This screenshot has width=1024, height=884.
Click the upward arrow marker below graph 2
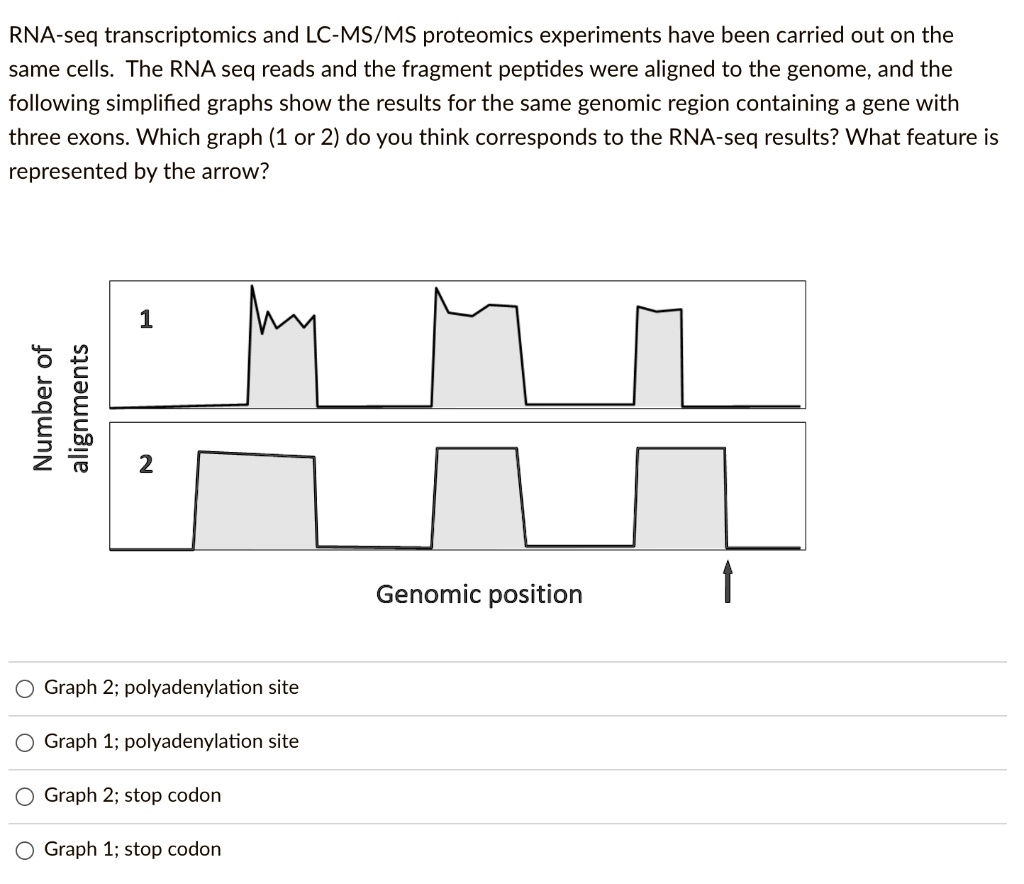(727, 580)
